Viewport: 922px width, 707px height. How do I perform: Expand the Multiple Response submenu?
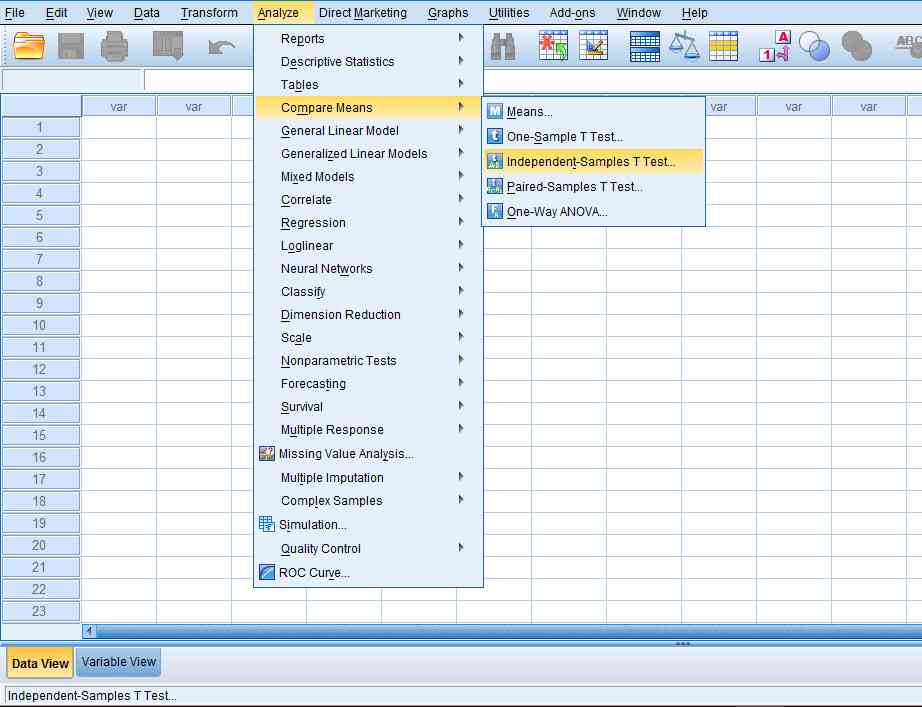[369, 429]
